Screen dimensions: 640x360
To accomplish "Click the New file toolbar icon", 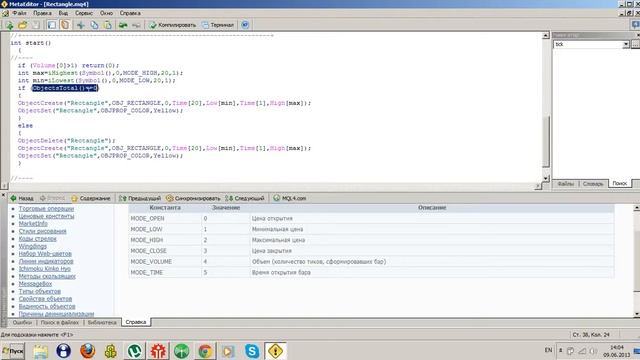I will click(9, 25).
